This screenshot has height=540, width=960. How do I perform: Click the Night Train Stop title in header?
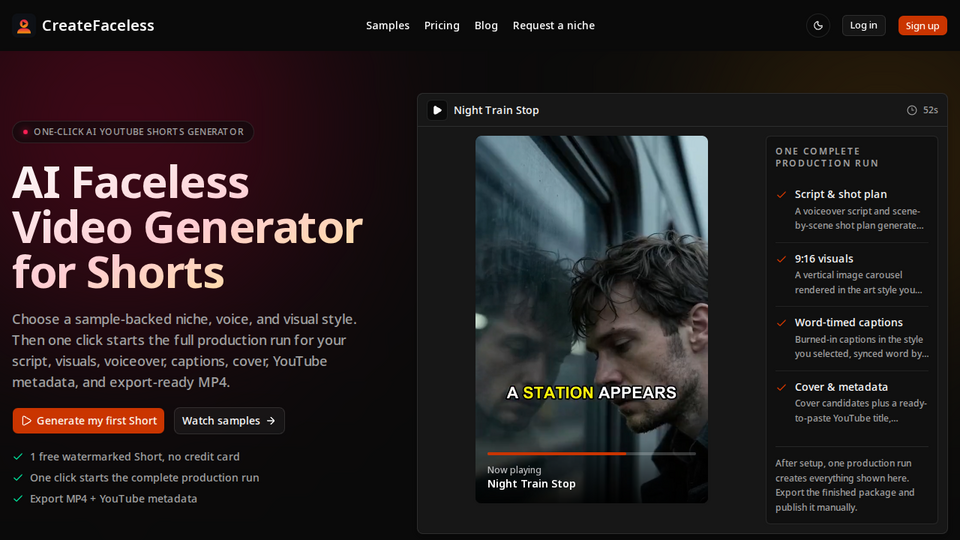pos(496,110)
